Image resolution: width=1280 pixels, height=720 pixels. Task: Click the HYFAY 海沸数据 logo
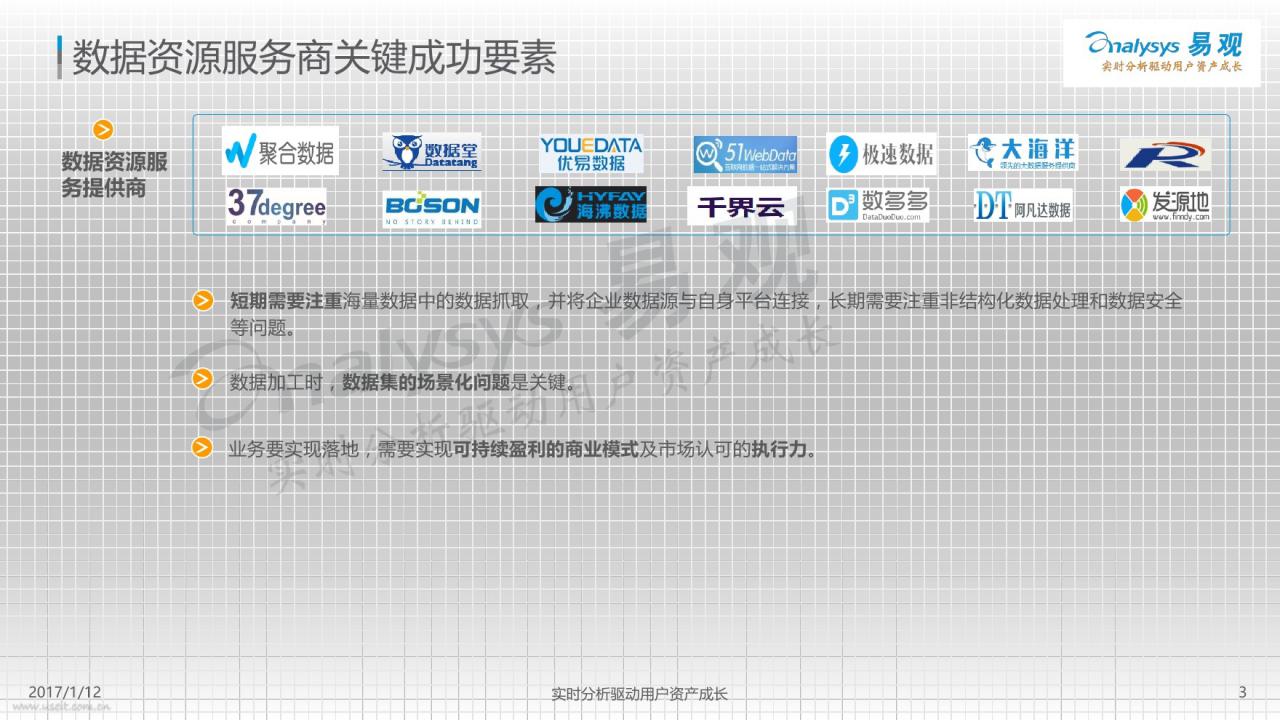[590, 204]
